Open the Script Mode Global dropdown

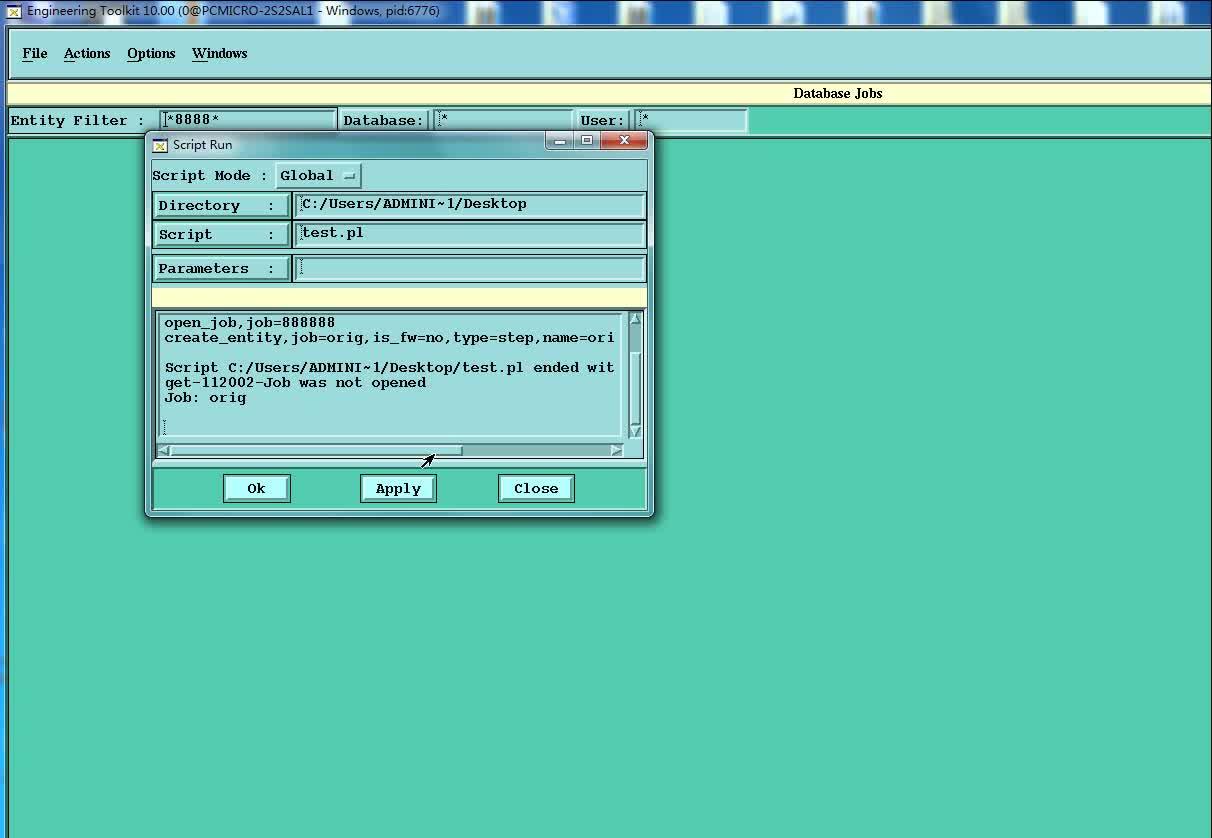318,176
